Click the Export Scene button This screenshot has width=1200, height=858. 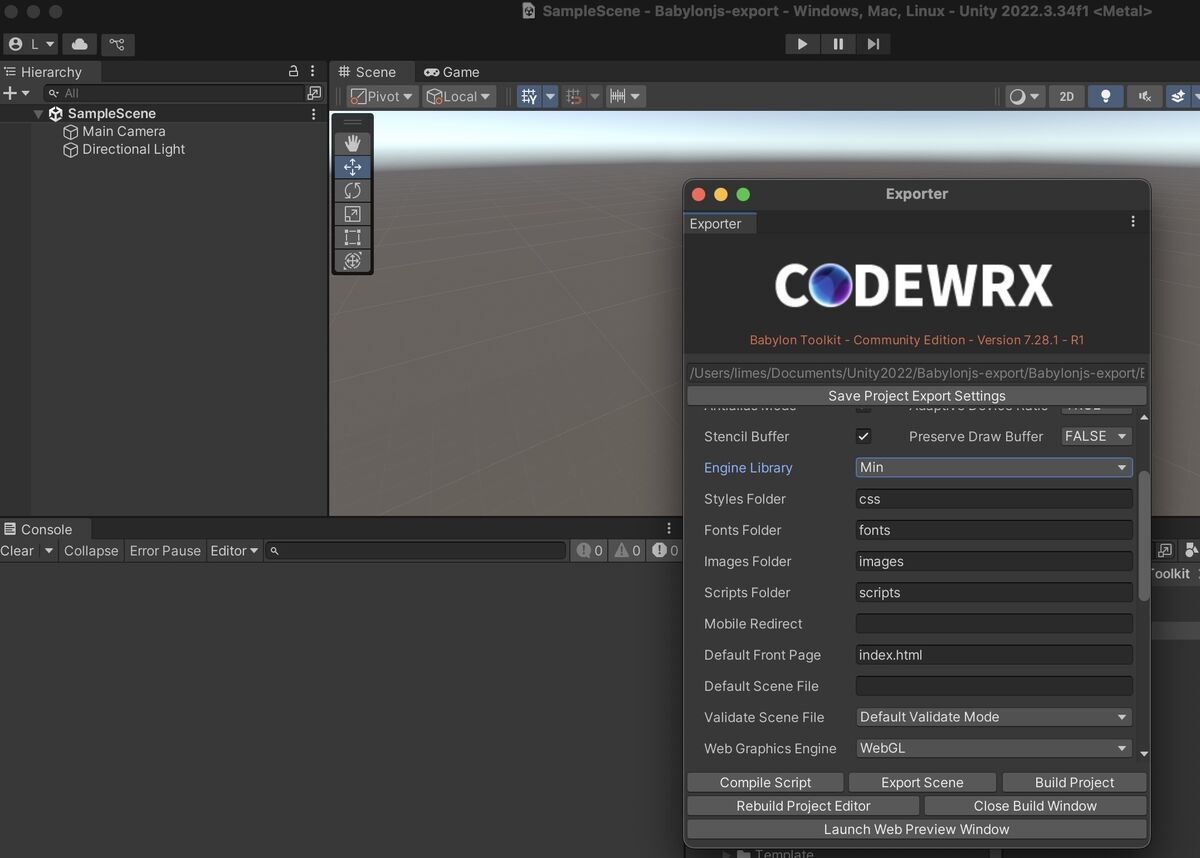(x=922, y=782)
